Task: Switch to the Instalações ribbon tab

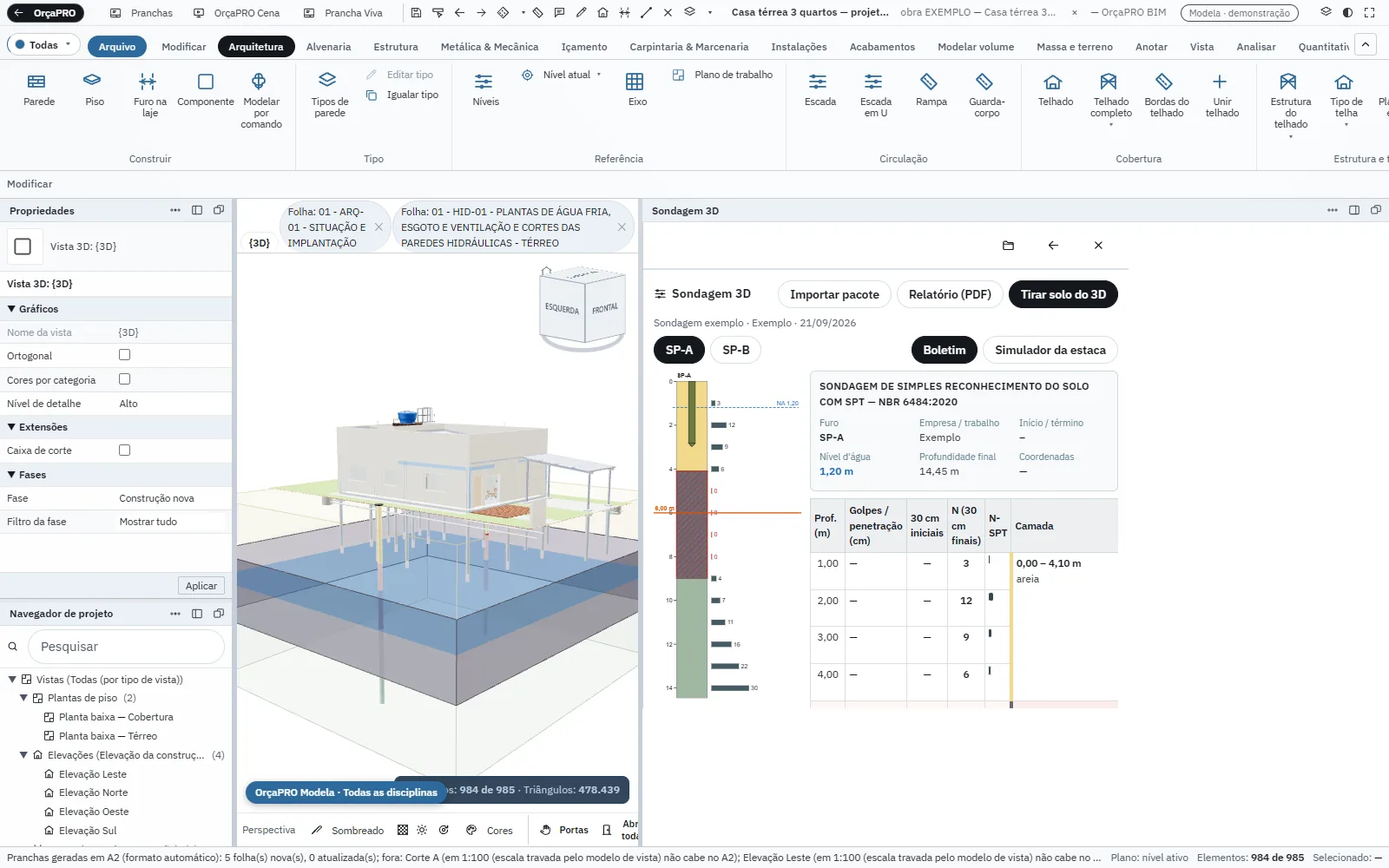Action: click(x=799, y=47)
